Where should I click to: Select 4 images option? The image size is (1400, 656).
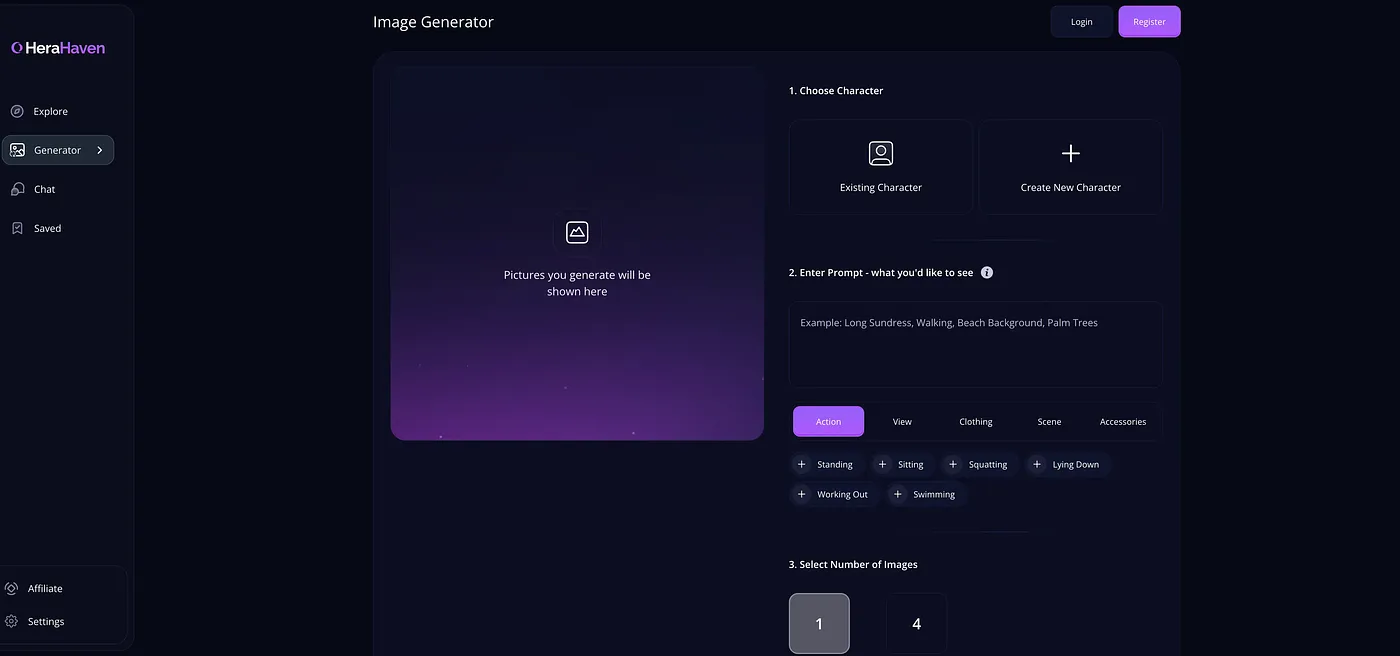916,623
